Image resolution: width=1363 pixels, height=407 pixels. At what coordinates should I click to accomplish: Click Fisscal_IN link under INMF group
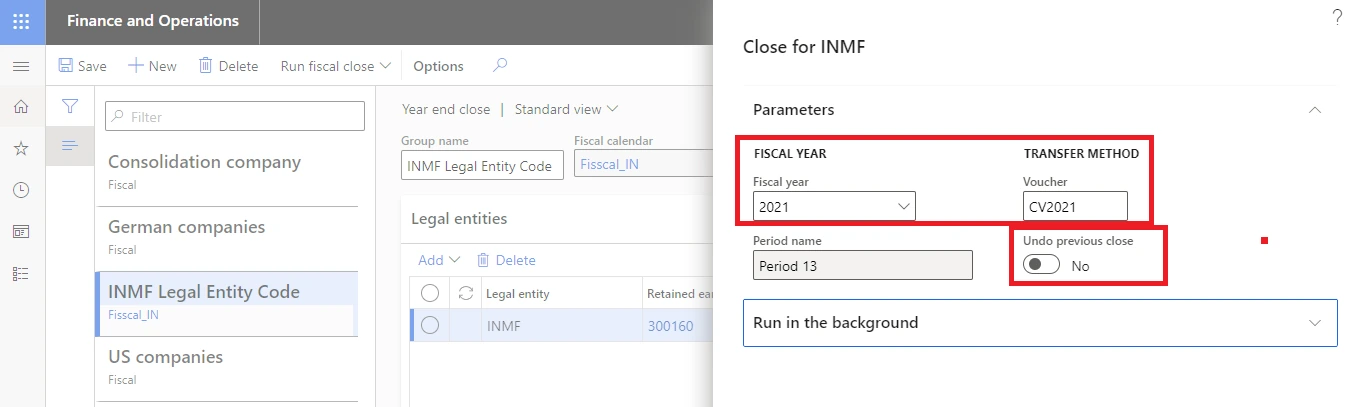pyautogui.click(x=133, y=315)
